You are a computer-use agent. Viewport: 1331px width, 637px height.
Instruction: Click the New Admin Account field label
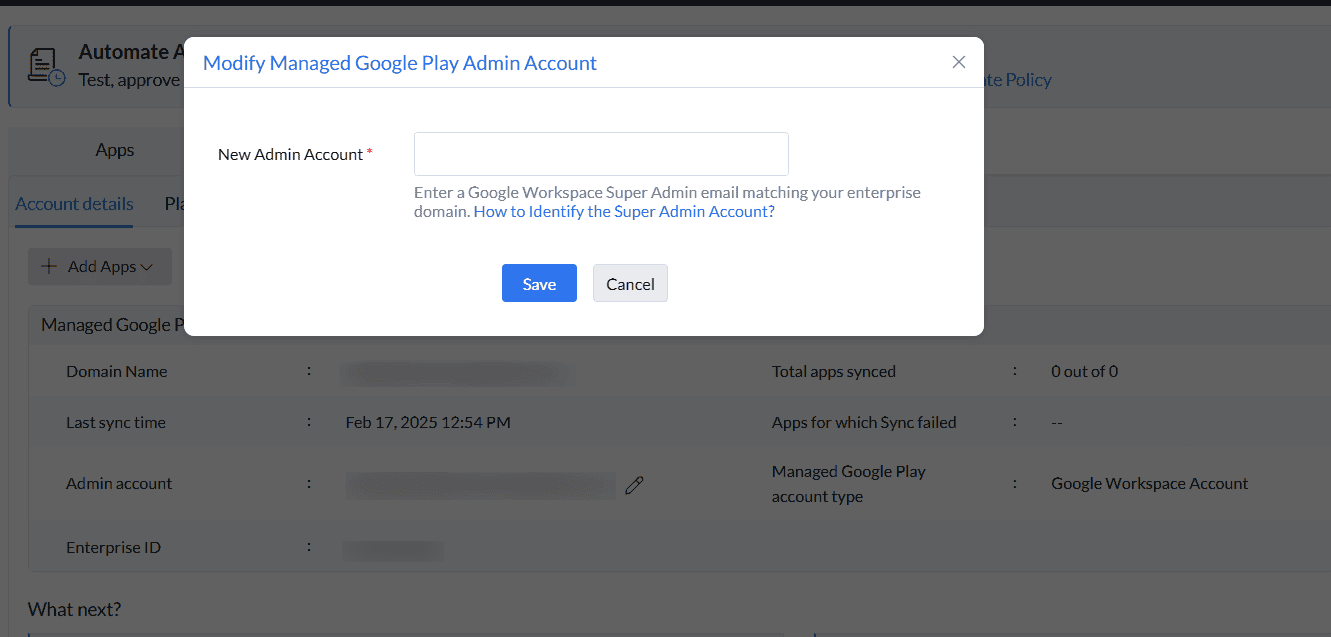[290, 154]
